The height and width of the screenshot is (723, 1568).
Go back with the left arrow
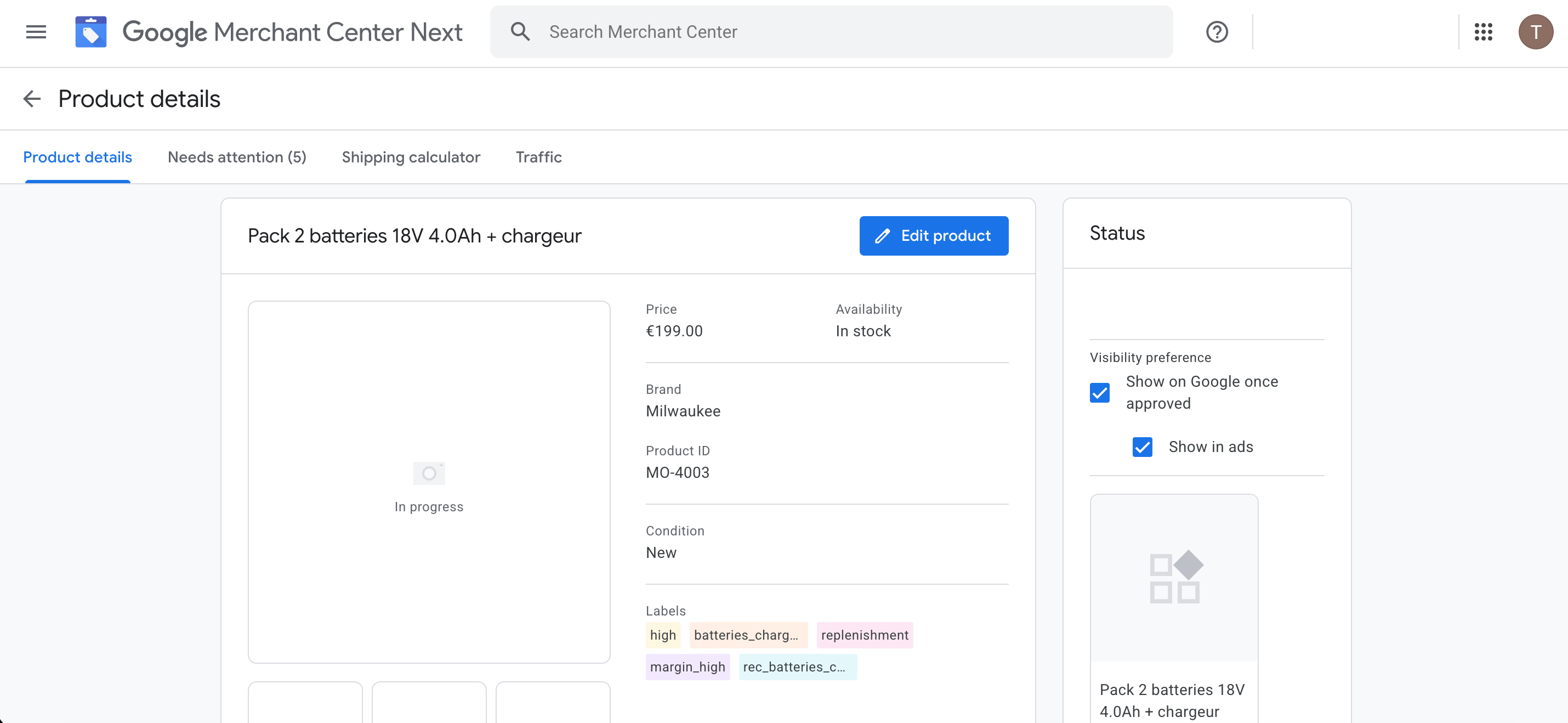pyautogui.click(x=32, y=99)
